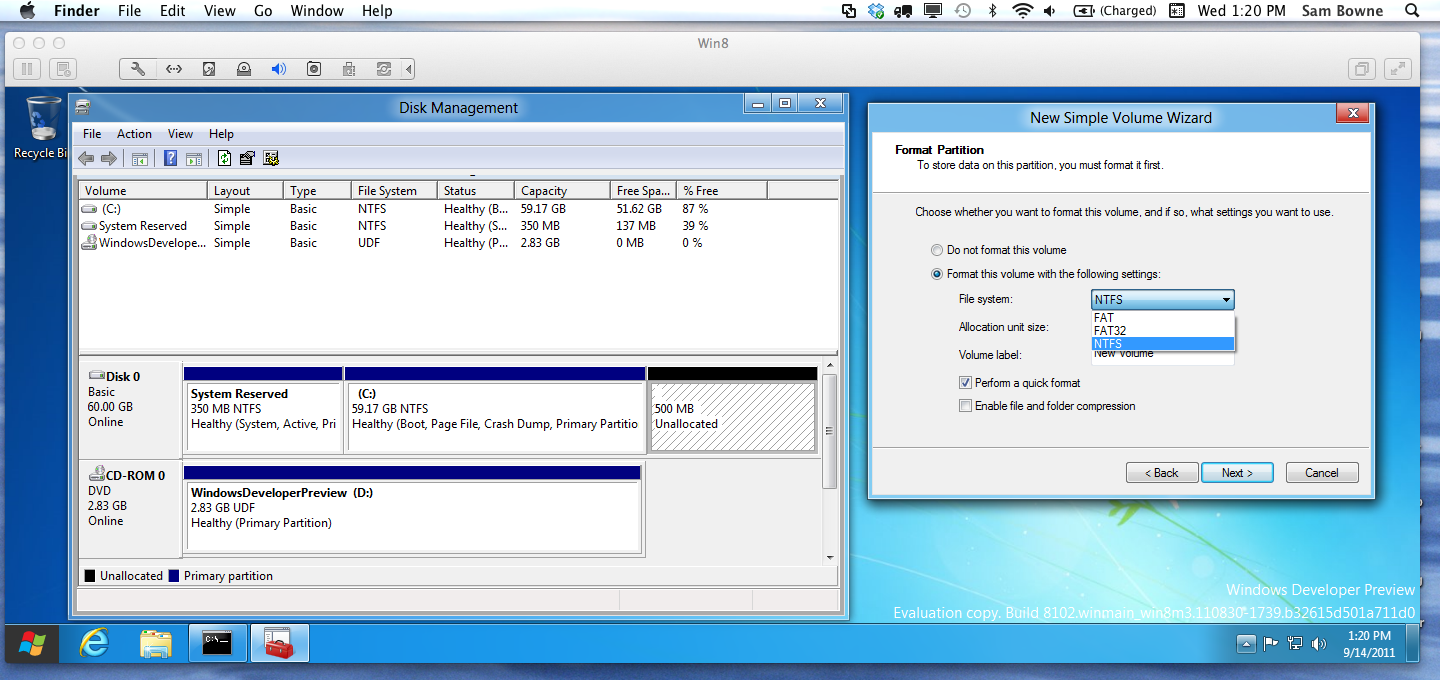Click the sound speaker icon in VM toolbar
The width and height of the screenshot is (1440, 680).
click(x=279, y=69)
